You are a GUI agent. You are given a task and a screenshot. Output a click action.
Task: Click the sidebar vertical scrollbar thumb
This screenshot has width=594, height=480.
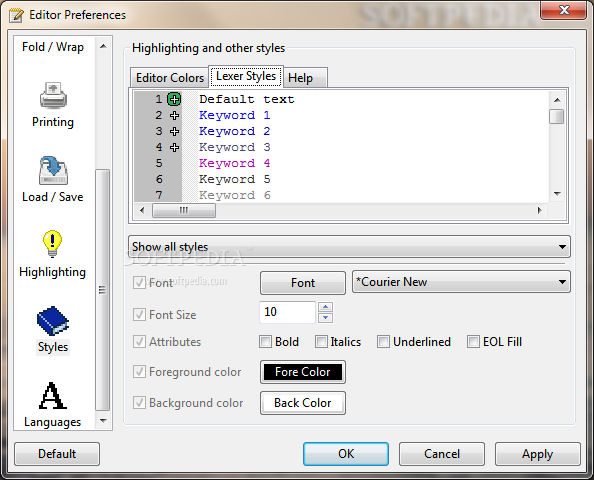click(103, 290)
